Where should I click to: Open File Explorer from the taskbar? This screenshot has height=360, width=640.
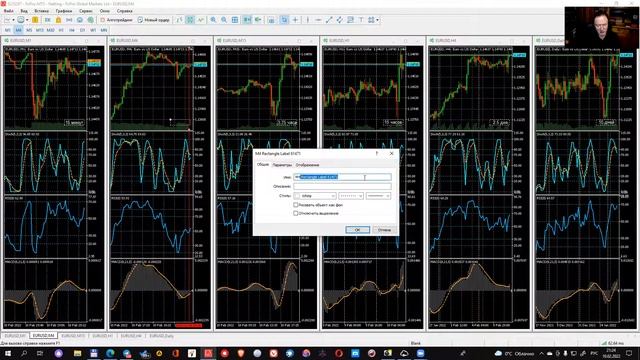pyautogui.click(x=78, y=353)
